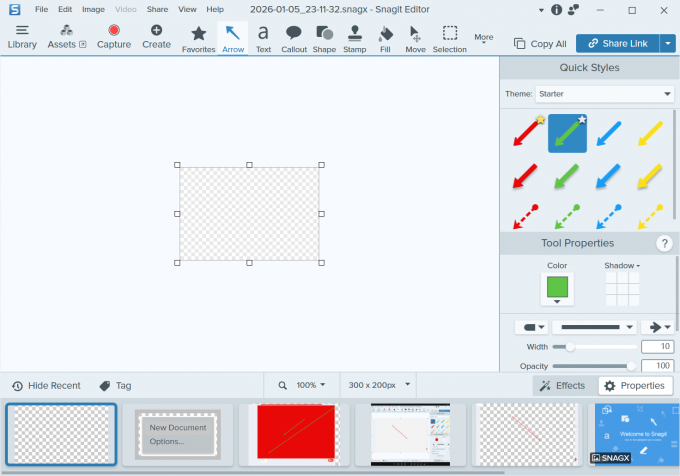680x476 pixels.
Task: Open the File menu
Action: 41,9
